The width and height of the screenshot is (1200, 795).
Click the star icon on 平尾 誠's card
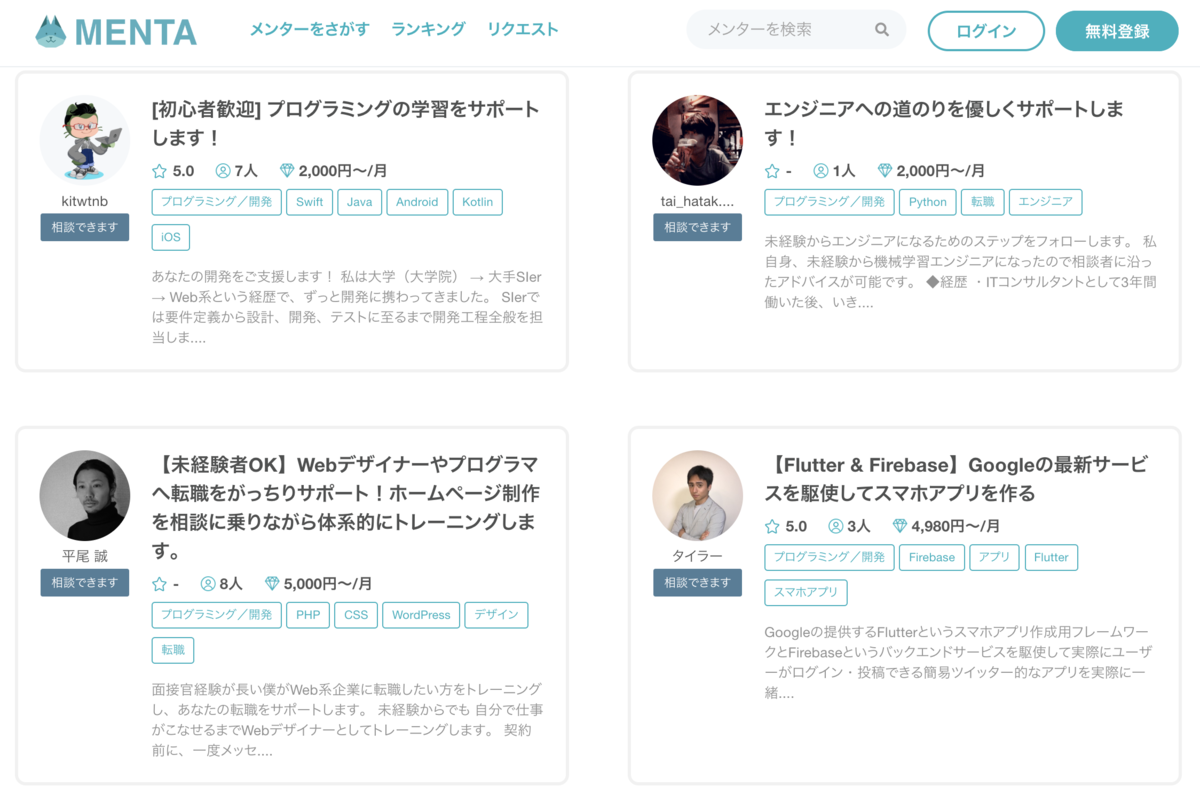point(159,583)
